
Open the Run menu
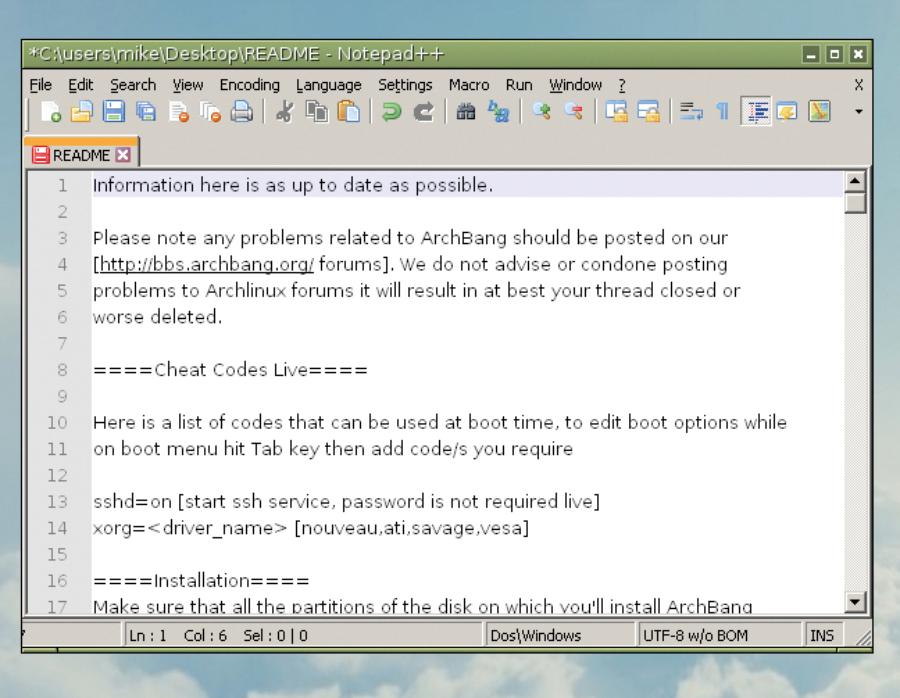pos(519,85)
